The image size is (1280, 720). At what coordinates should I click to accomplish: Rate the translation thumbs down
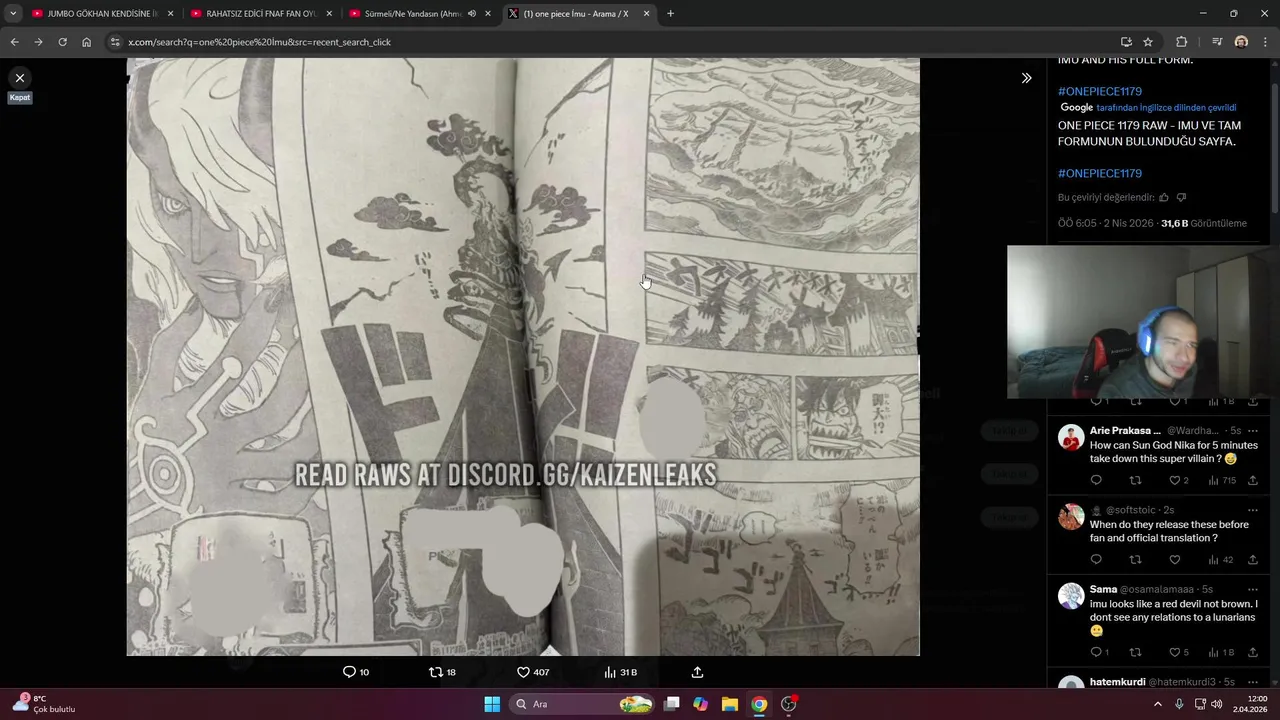point(1181,197)
